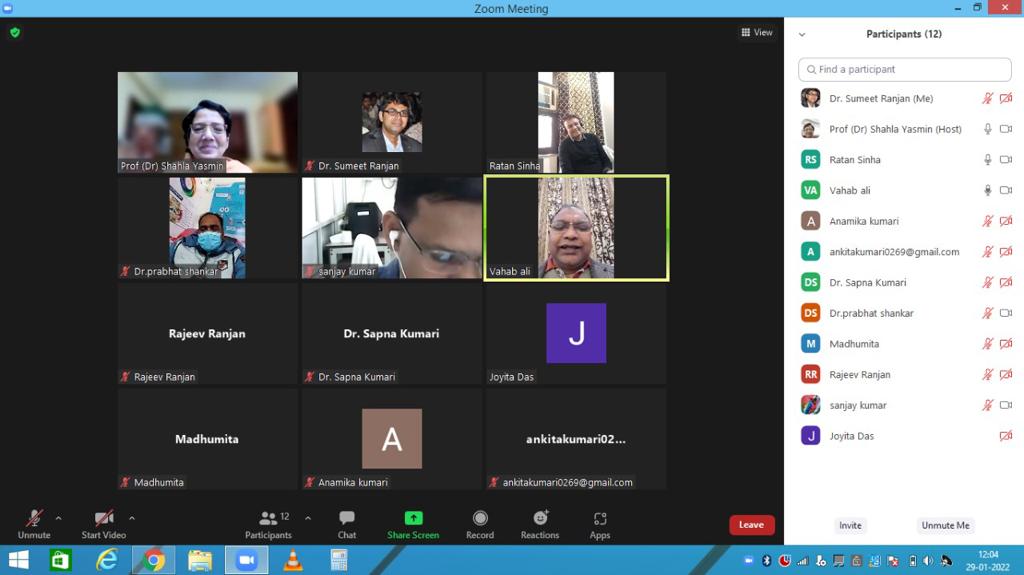Image resolution: width=1024 pixels, height=575 pixels.
Task: Collapse the Participants panel chevron
Action: pyautogui.click(x=802, y=34)
